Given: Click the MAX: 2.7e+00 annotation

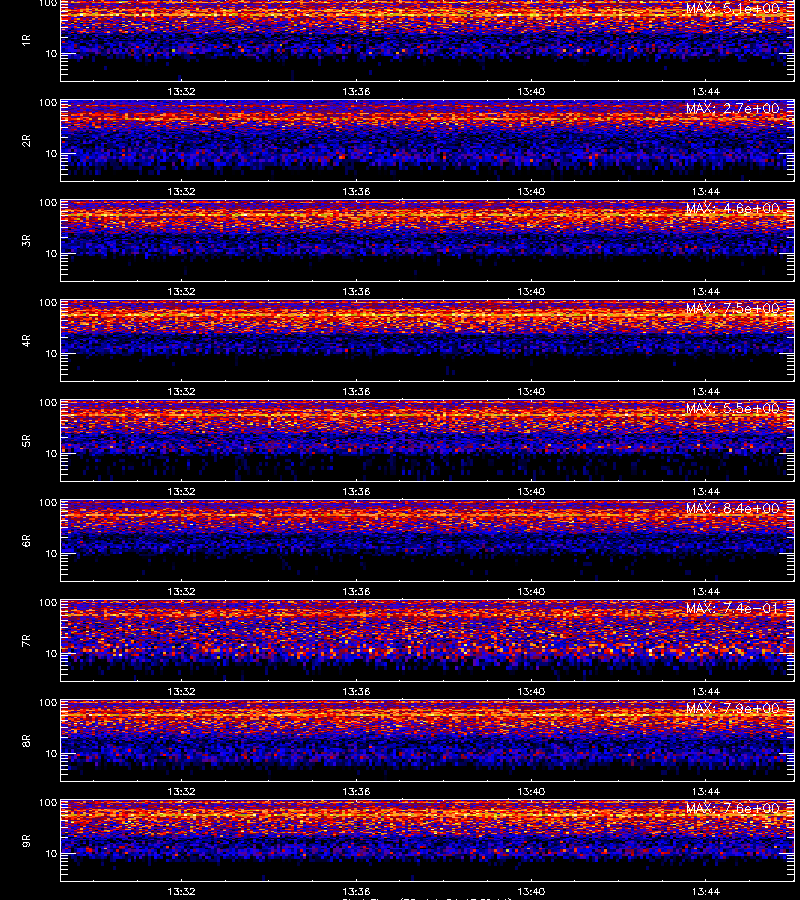Looking at the screenshot, I should (x=733, y=108).
